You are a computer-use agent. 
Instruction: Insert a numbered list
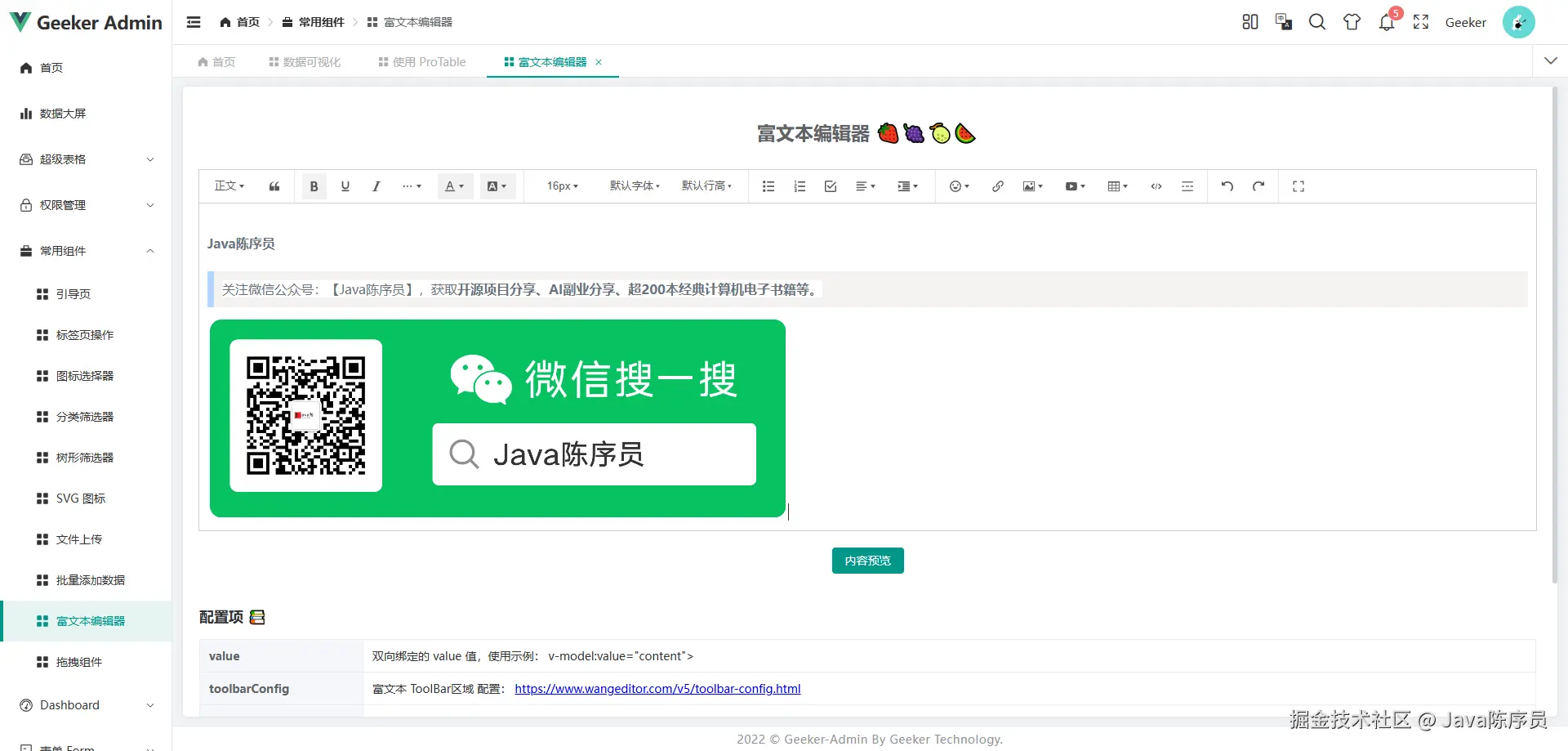coord(800,186)
